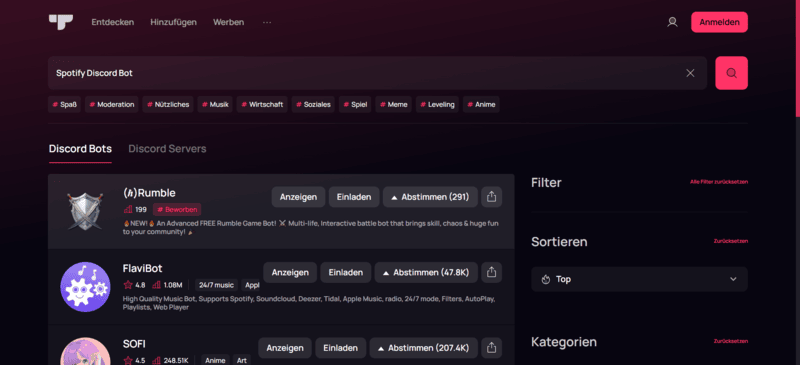
Task: Expand the Top sort dropdown
Action: point(639,279)
